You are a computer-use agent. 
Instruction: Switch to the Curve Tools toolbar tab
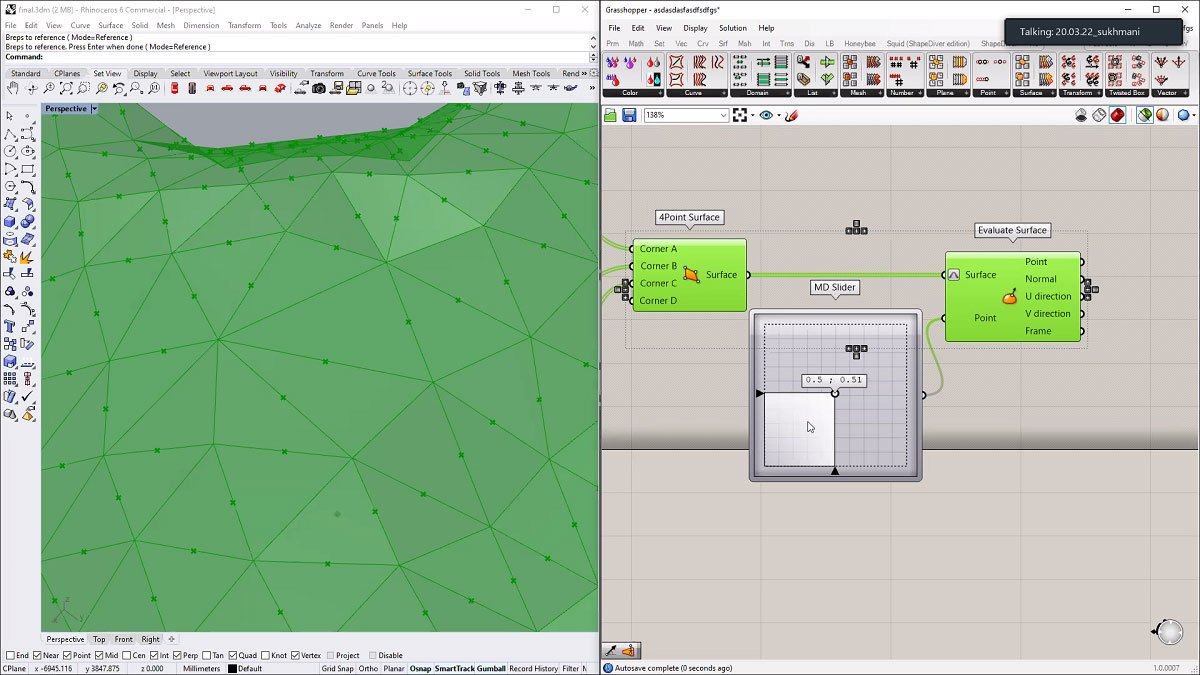pyautogui.click(x=376, y=73)
